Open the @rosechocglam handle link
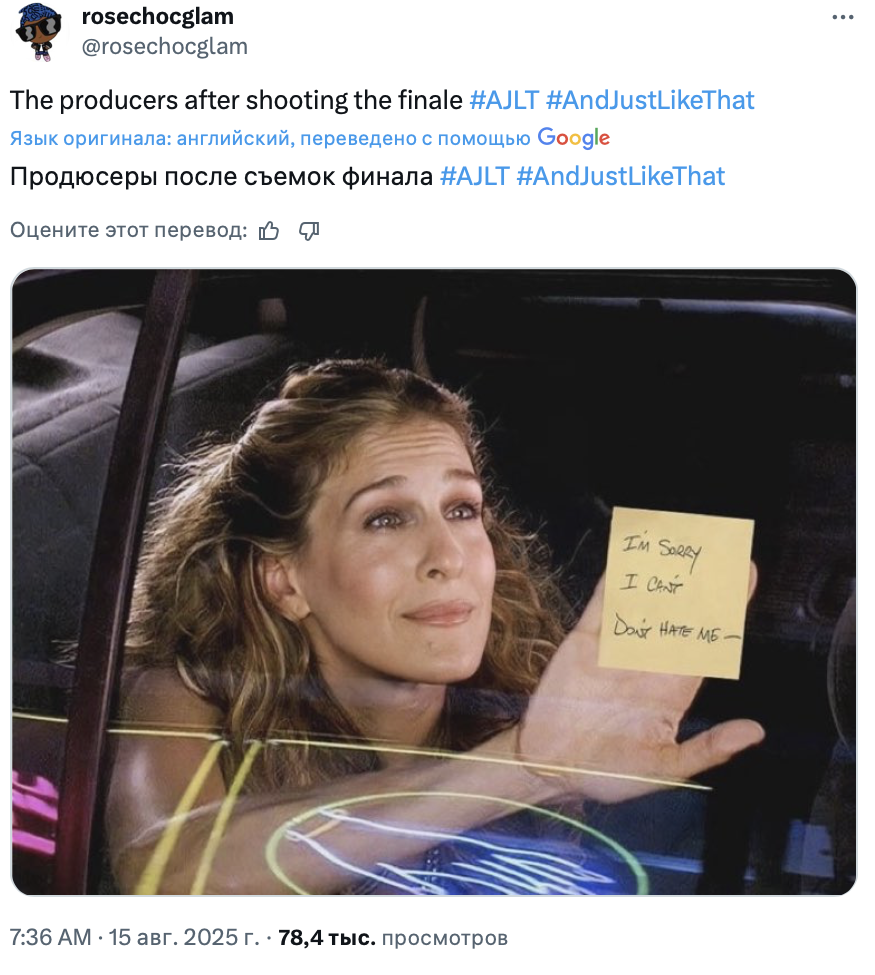Viewport: 875px width, 975px height. click(165, 46)
